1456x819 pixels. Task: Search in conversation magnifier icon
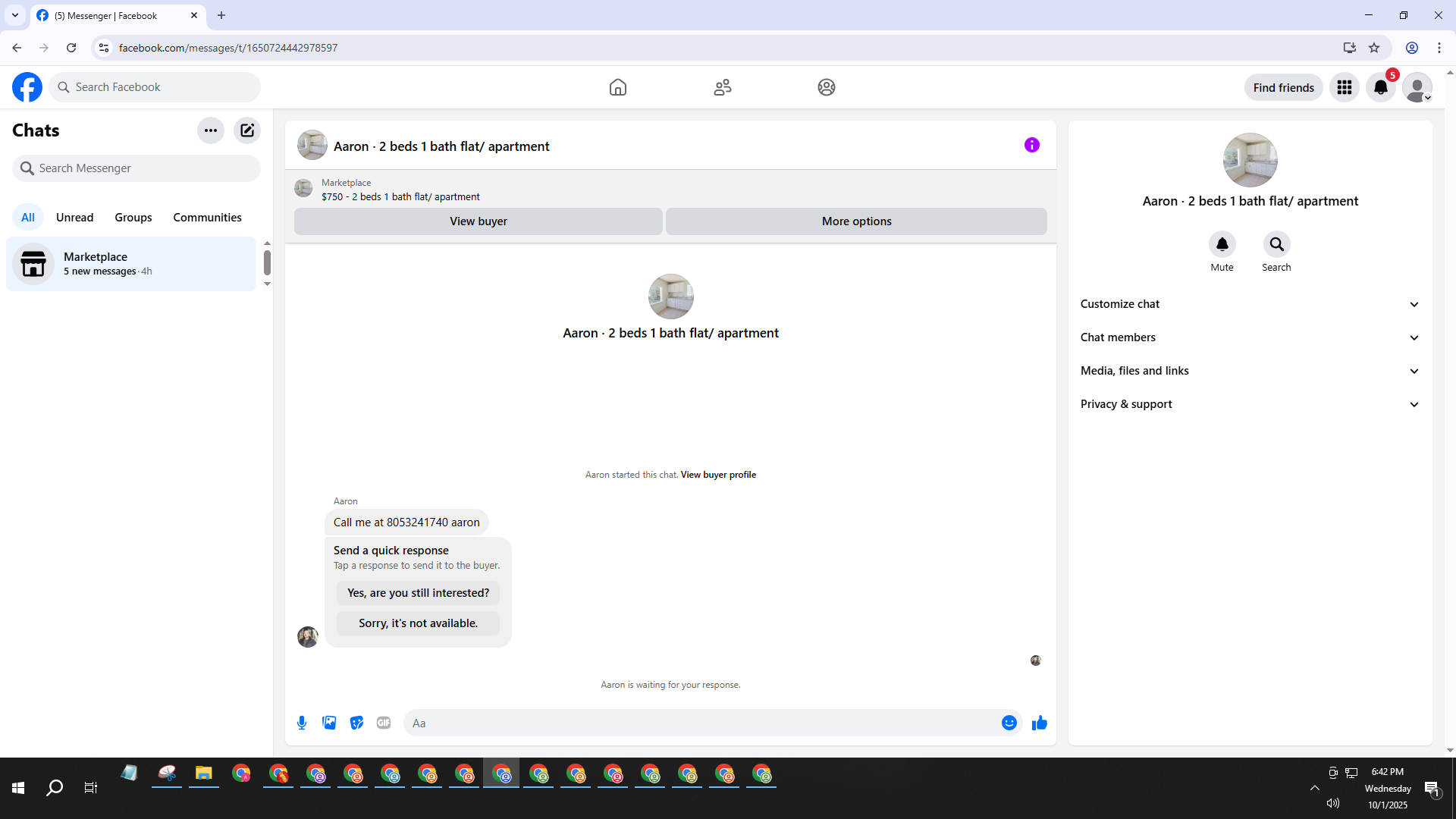[1277, 244]
